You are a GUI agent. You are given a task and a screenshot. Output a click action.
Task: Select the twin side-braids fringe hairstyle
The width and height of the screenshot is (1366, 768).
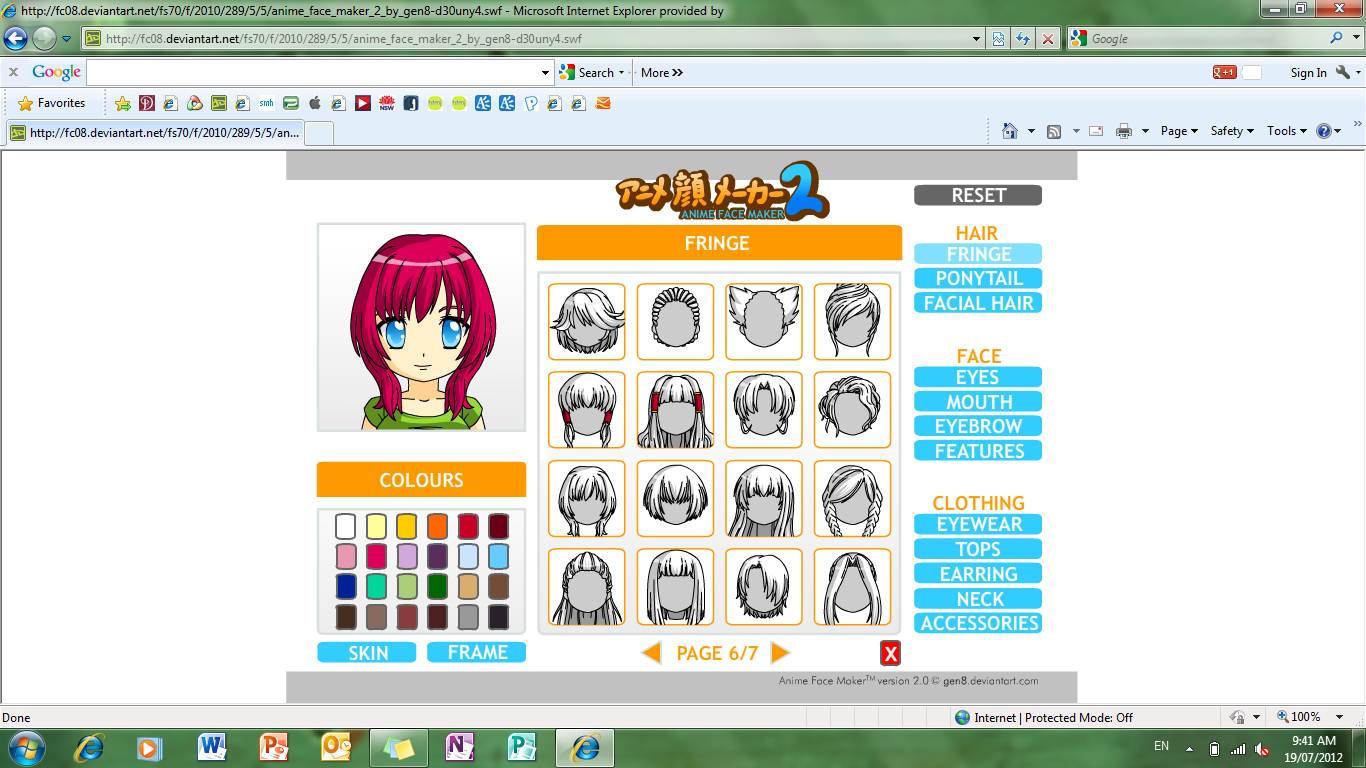click(852, 498)
